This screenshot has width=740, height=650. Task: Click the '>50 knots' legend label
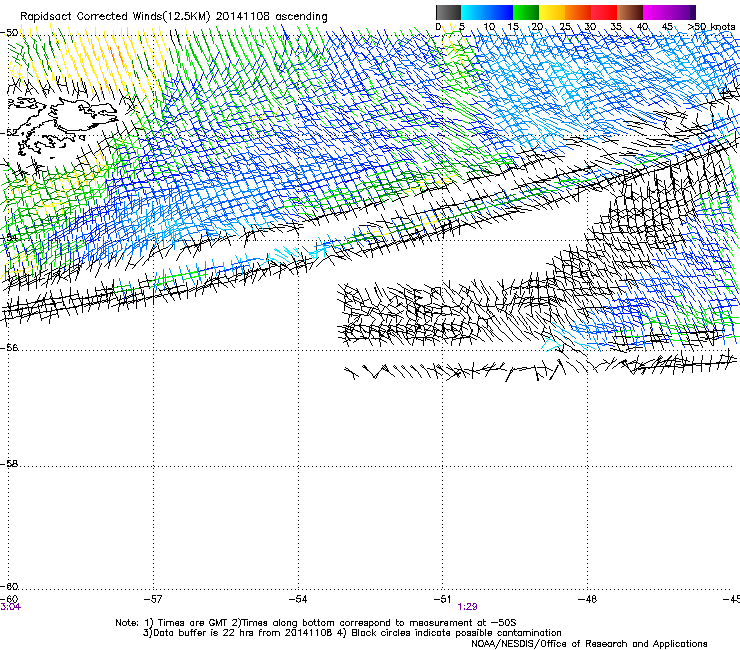(x=711, y=27)
